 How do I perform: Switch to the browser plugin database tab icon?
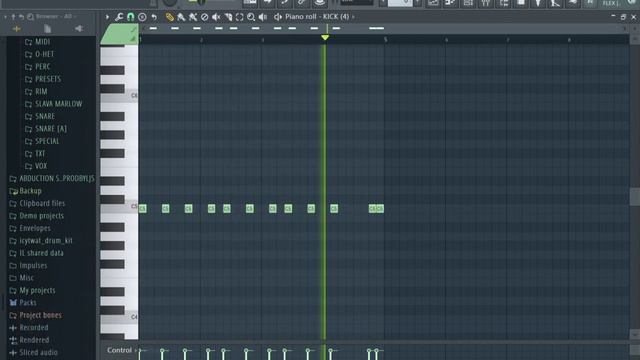(16, 29)
